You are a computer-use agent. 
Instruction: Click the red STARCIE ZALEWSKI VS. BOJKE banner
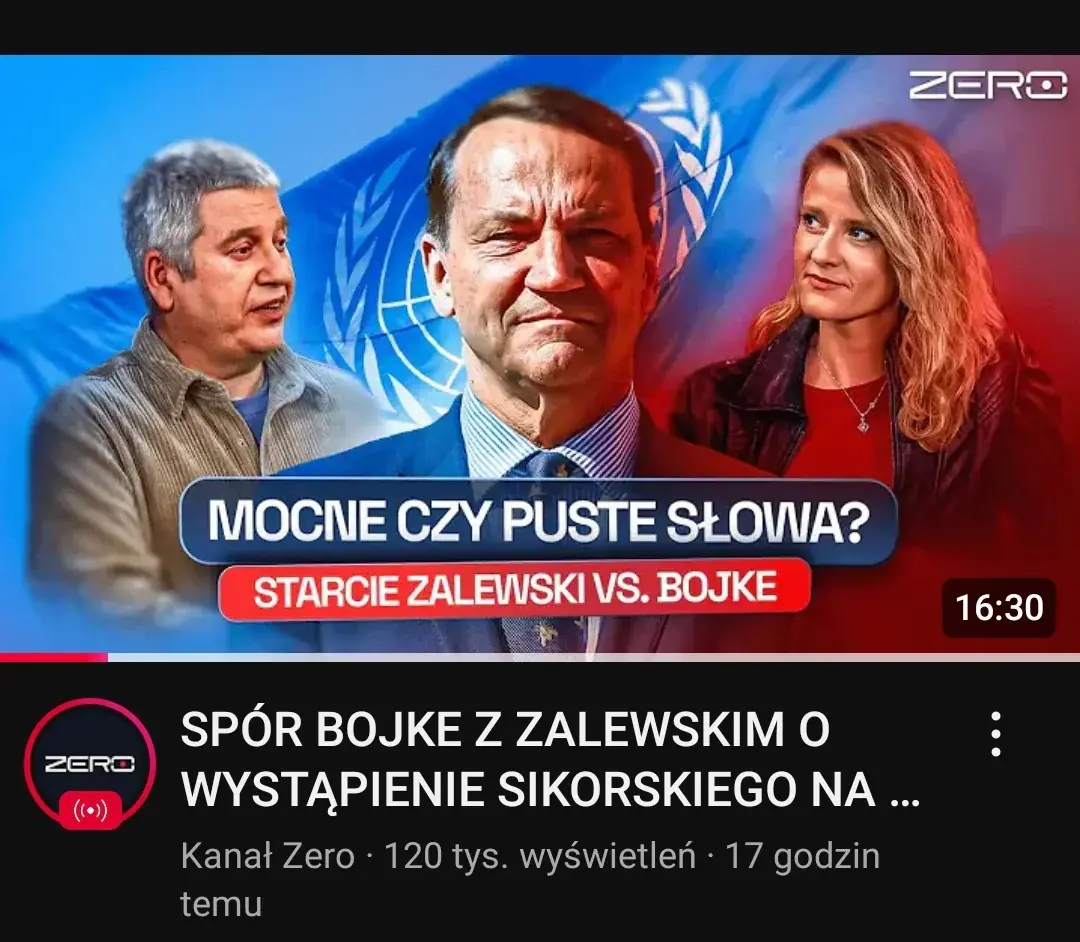515,589
